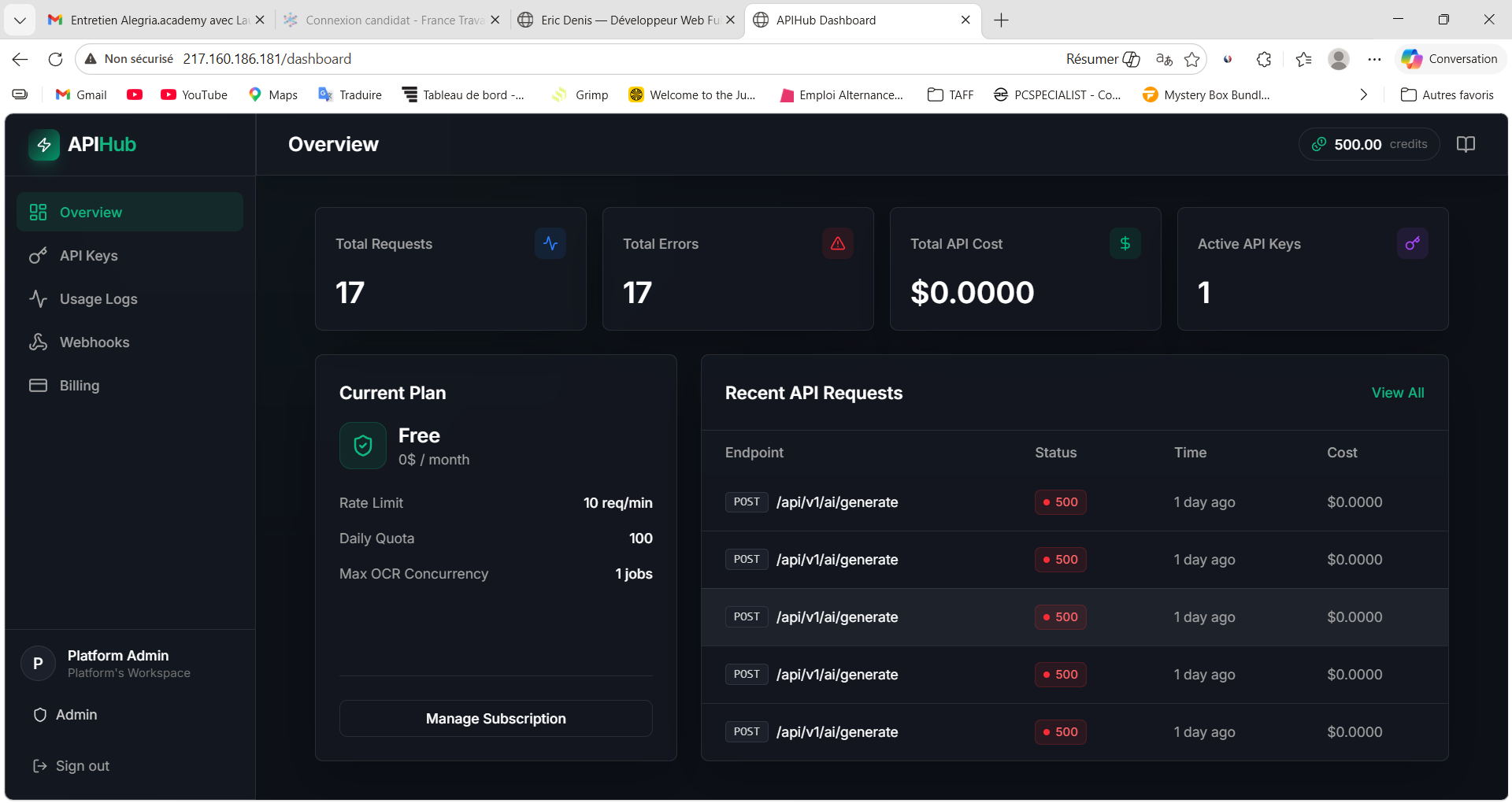This screenshot has width=1512, height=803.
Task: Open Grimp bookmark
Action: tap(580, 94)
